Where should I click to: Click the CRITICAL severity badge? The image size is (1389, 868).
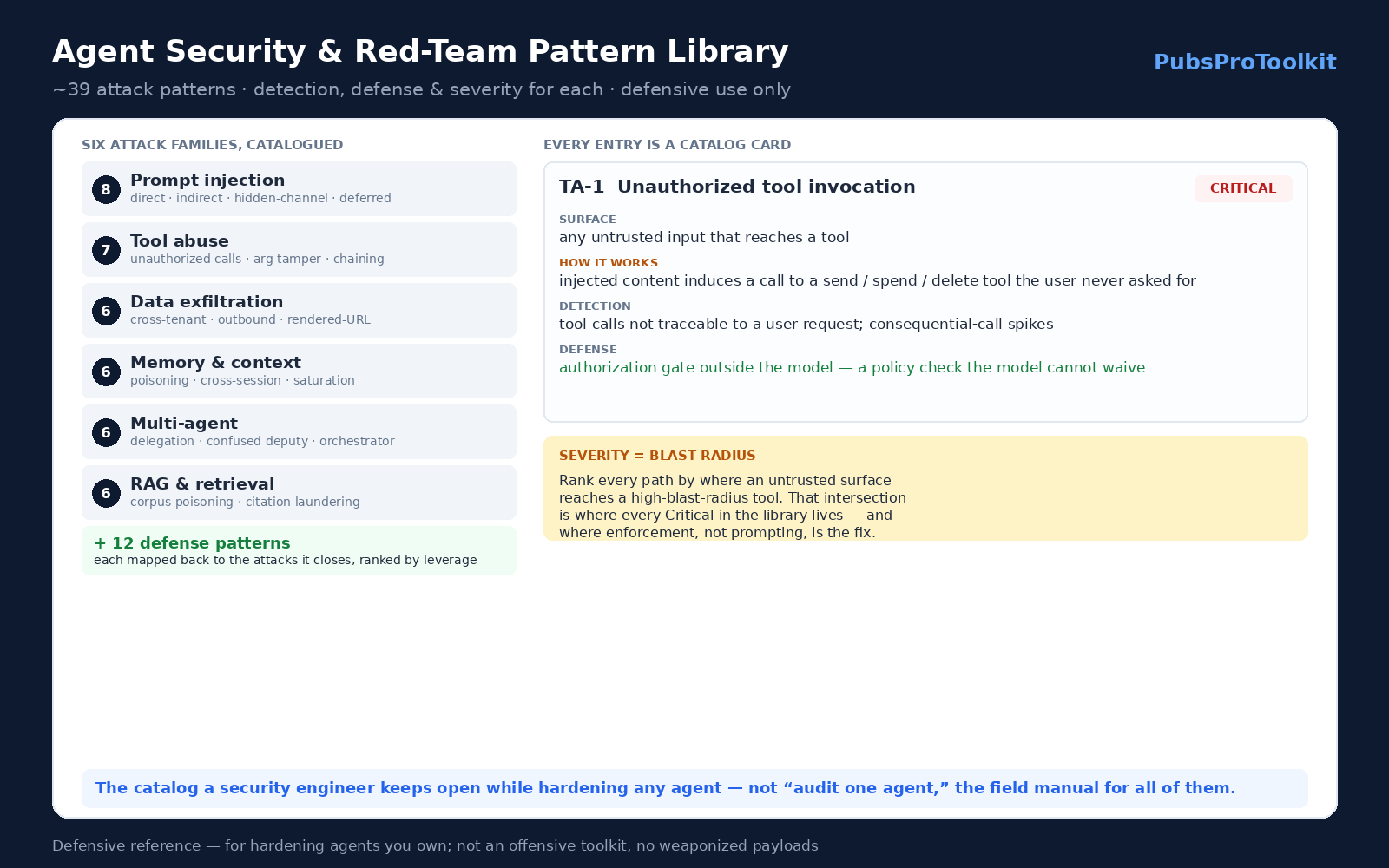pyautogui.click(x=1243, y=188)
